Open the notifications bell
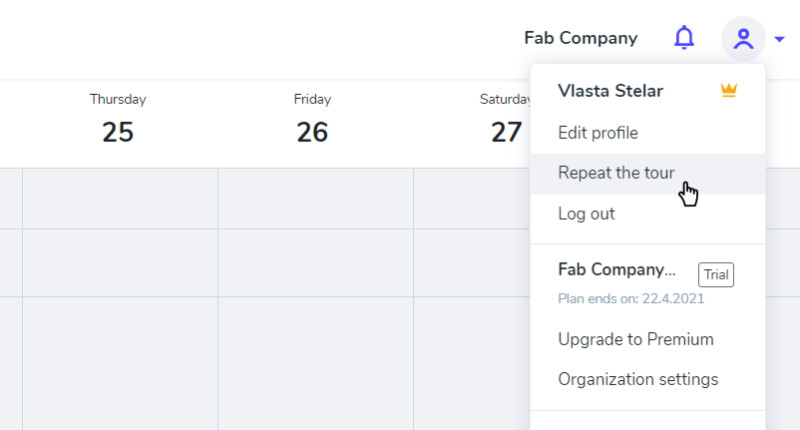This screenshot has height=430, width=800. [684, 39]
